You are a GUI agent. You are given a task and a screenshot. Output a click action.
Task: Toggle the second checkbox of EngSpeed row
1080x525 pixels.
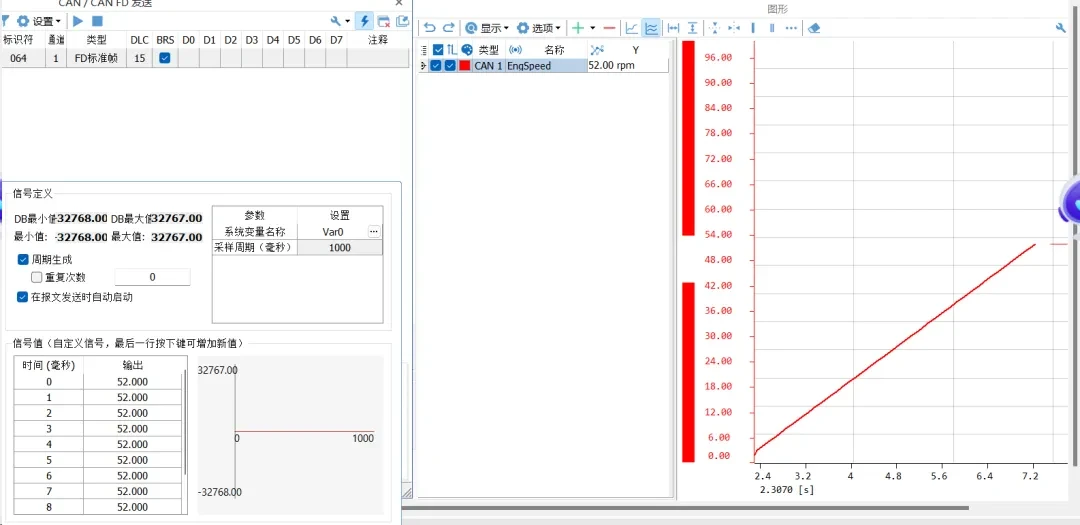pyautogui.click(x=450, y=66)
